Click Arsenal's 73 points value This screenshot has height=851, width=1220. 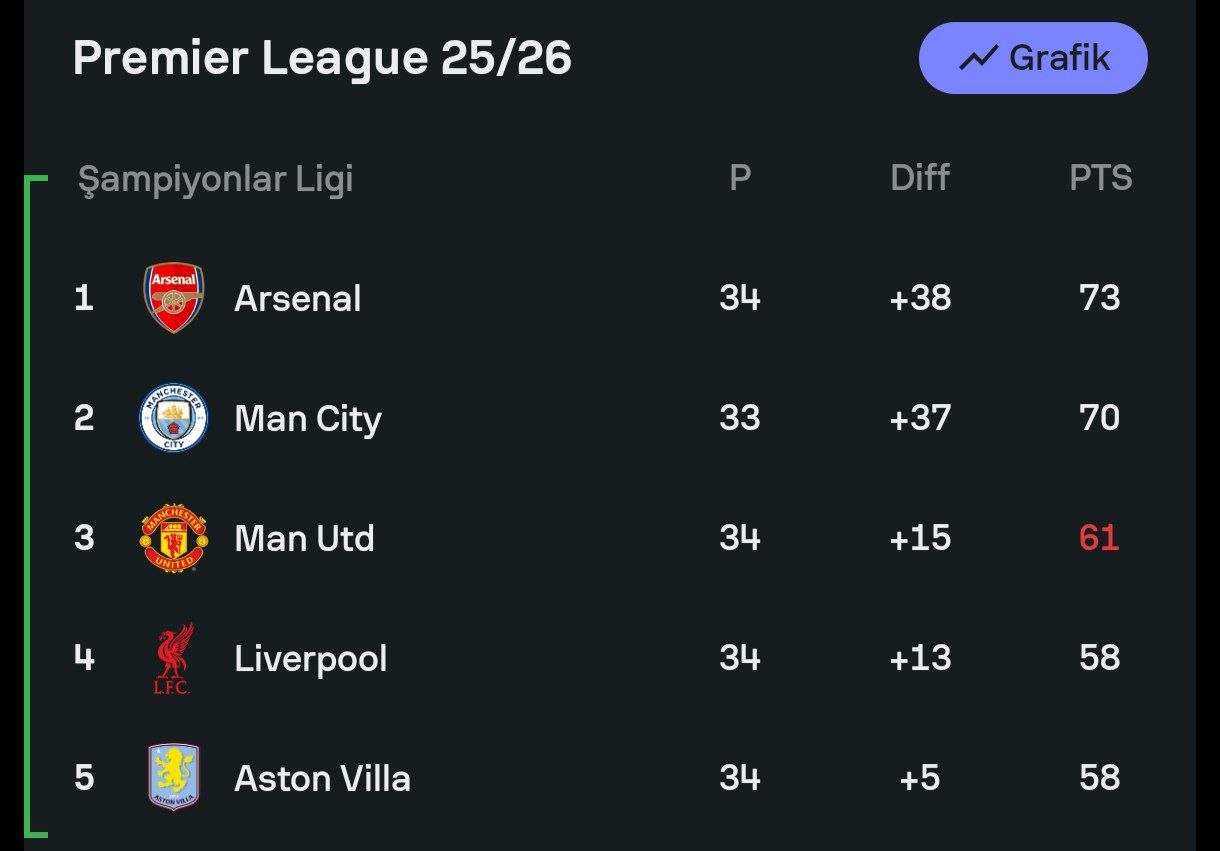point(1100,298)
